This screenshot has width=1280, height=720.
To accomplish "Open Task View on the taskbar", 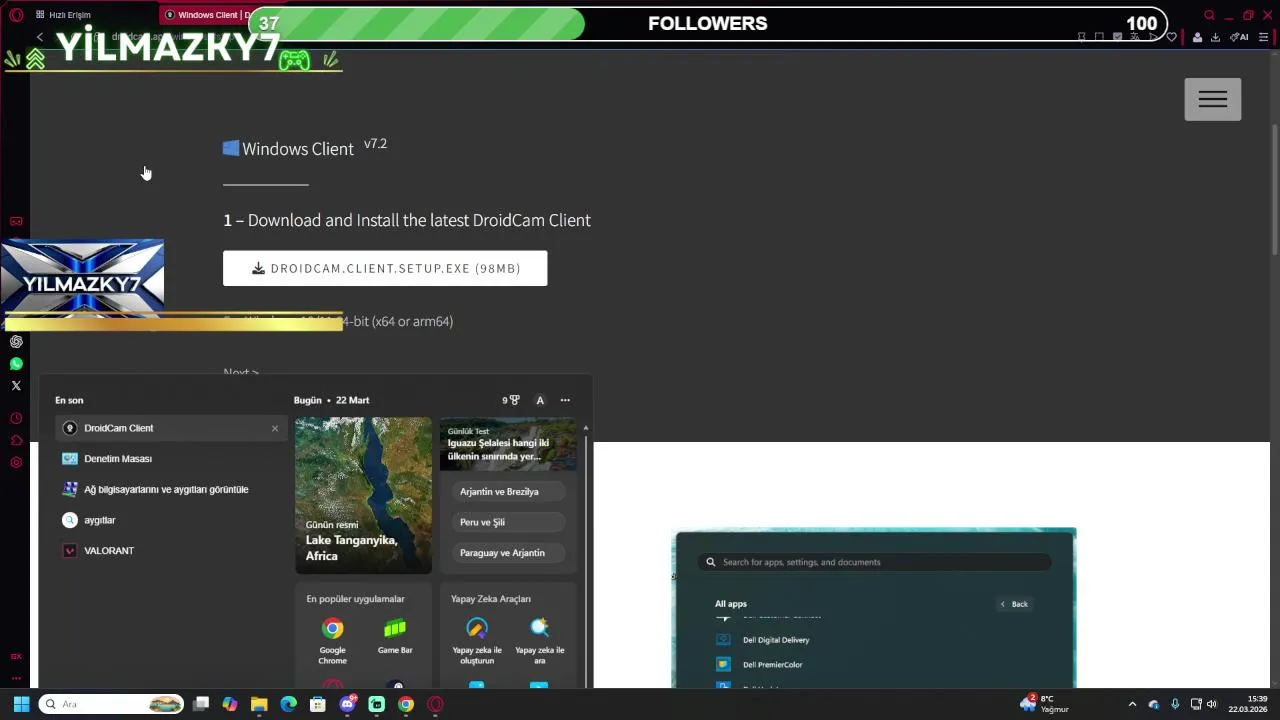I will [x=201, y=704].
